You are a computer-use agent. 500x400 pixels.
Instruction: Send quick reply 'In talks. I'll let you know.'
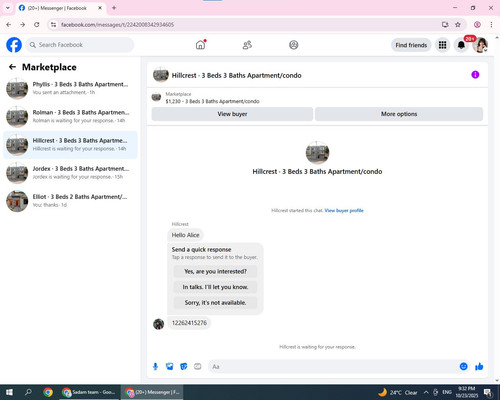click(215, 287)
